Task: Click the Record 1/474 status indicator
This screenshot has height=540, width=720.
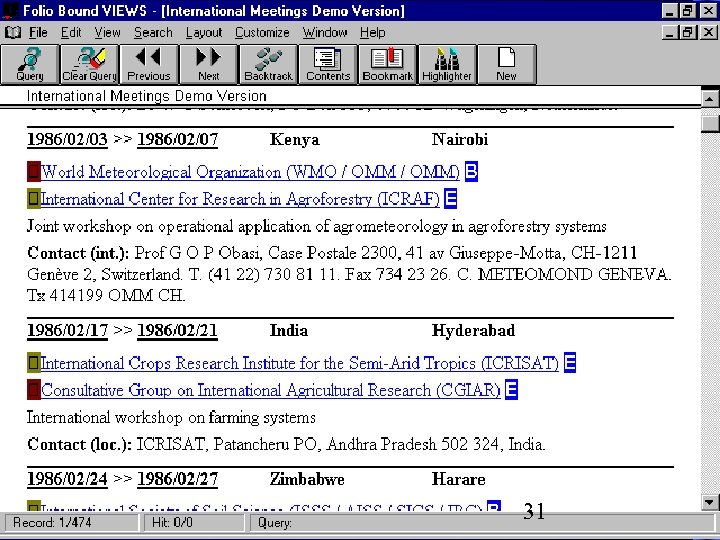Action: point(71,523)
